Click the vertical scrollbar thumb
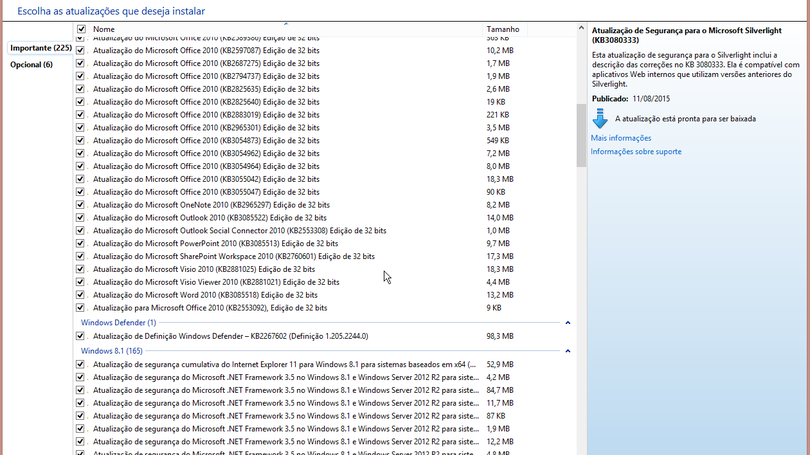Image resolution: width=810 pixels, height=455 pixels. [x=581, y=135]
